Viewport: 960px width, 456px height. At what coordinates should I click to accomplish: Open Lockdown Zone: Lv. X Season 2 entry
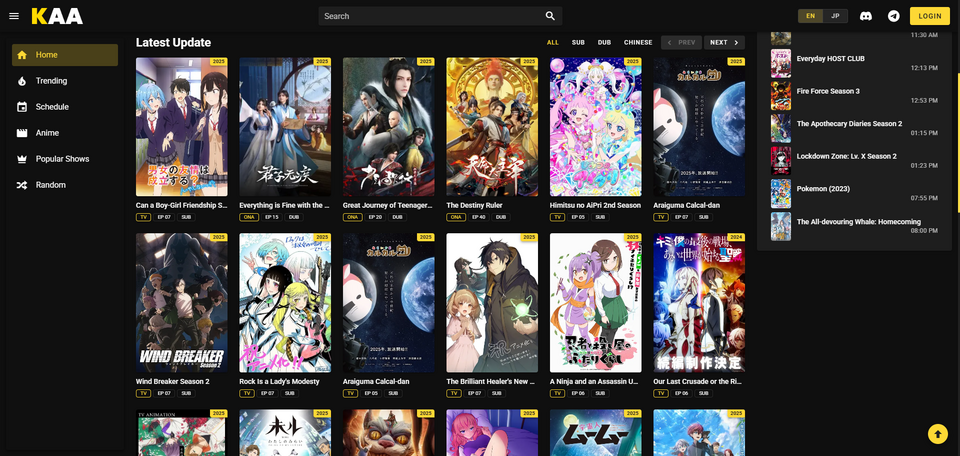(x=854, y=161)
